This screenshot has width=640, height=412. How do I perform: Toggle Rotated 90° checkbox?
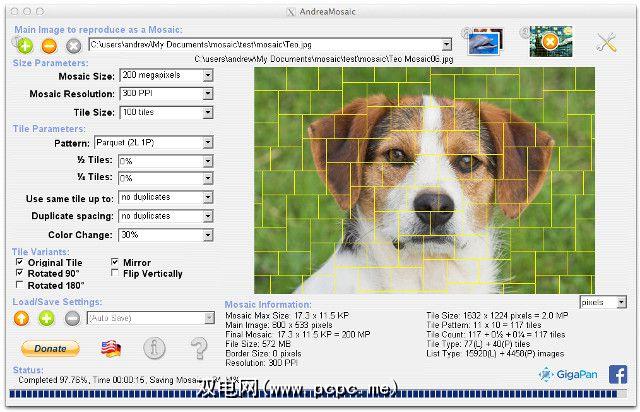tap(19, 272)
